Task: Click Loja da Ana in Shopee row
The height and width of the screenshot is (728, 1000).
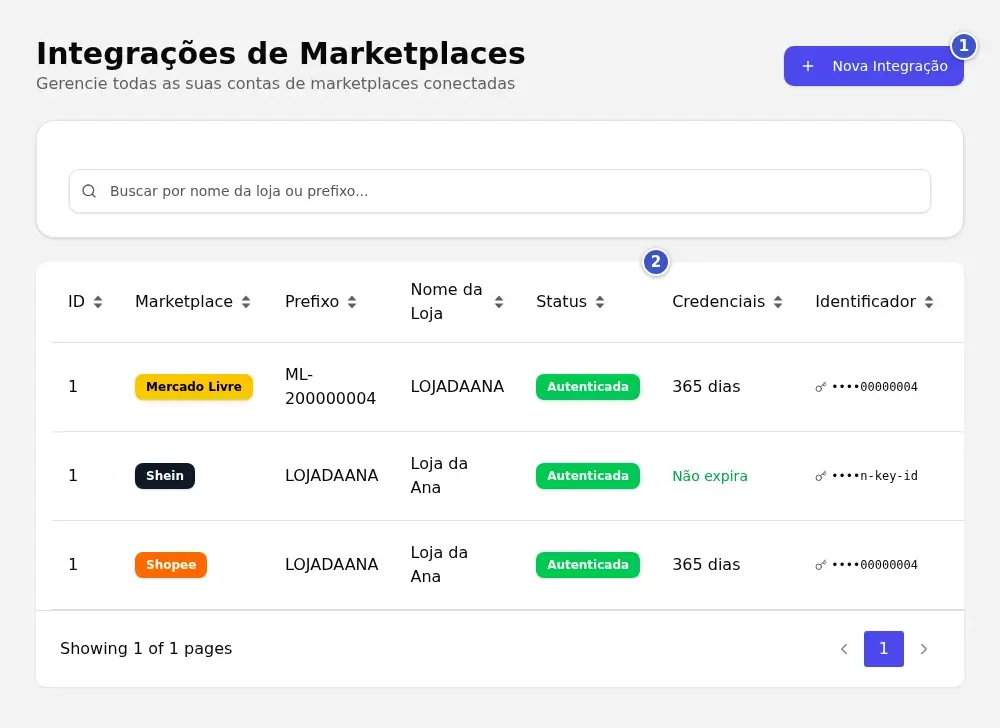Action: [439, 565]
